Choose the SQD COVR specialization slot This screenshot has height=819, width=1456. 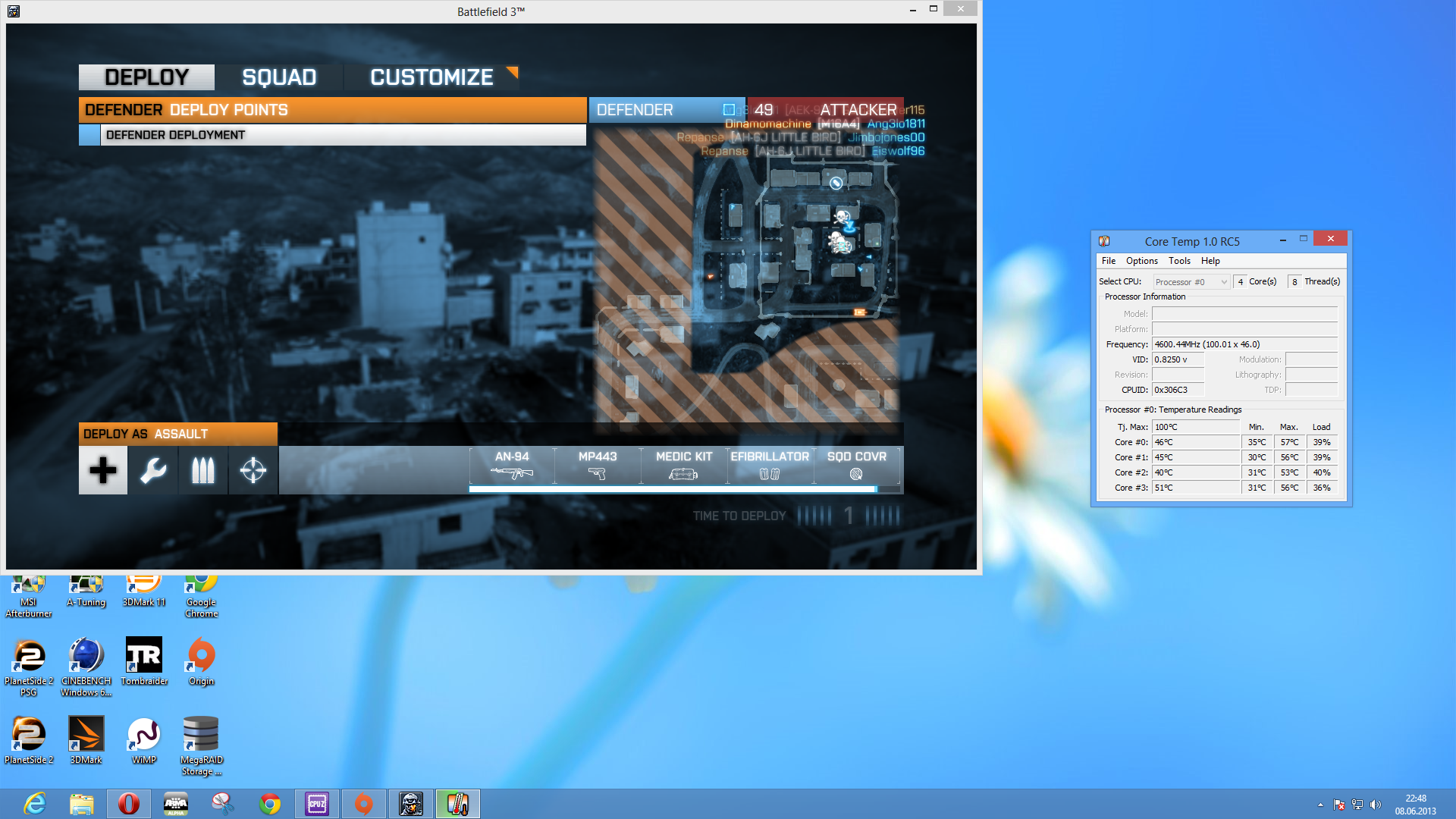856,466
